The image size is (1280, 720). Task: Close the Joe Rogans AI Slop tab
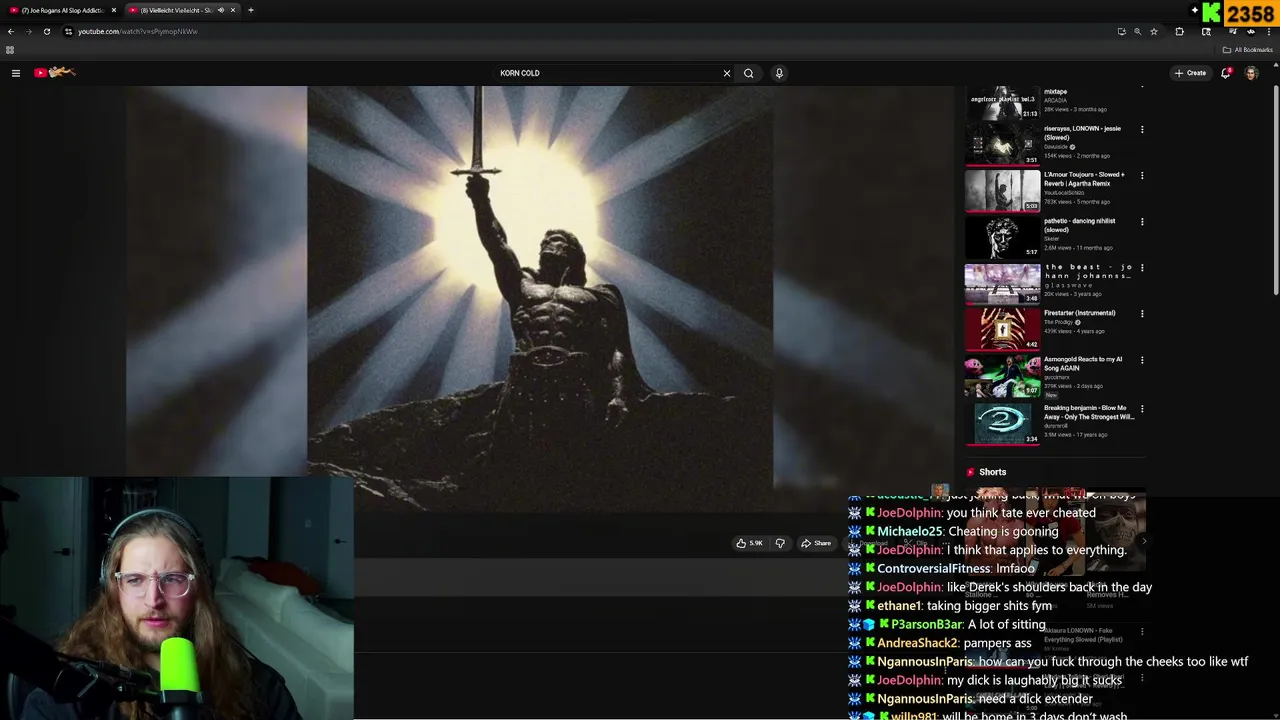coord(113,10)
